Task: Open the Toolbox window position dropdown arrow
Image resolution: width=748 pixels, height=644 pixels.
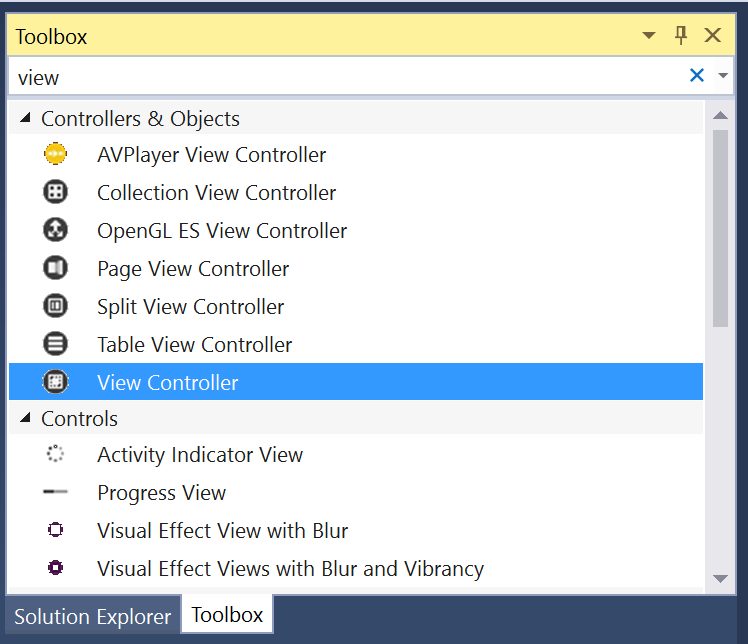Action: click(x=649, y=35)
